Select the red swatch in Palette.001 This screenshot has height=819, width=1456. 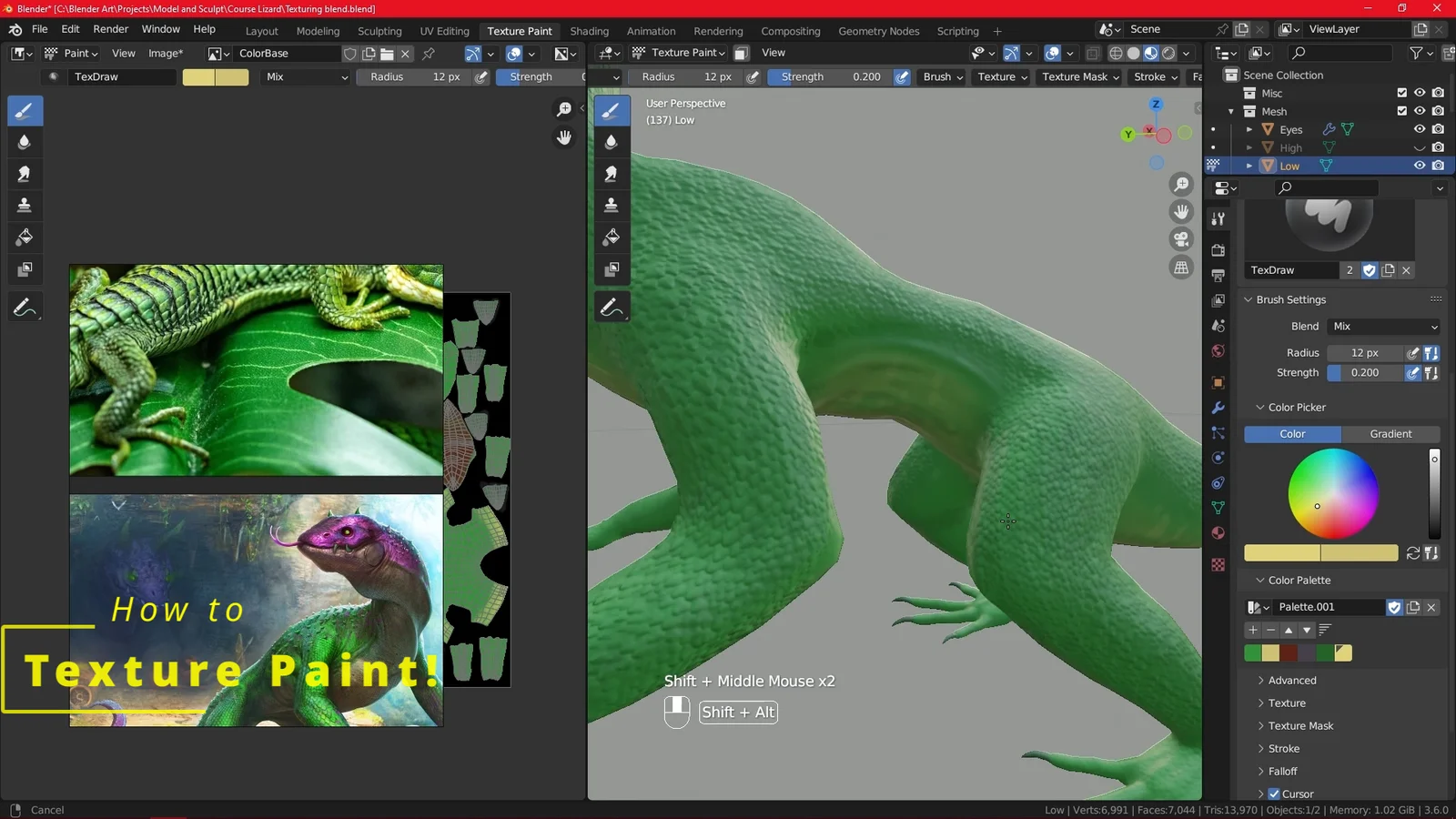pos(1289,652)
